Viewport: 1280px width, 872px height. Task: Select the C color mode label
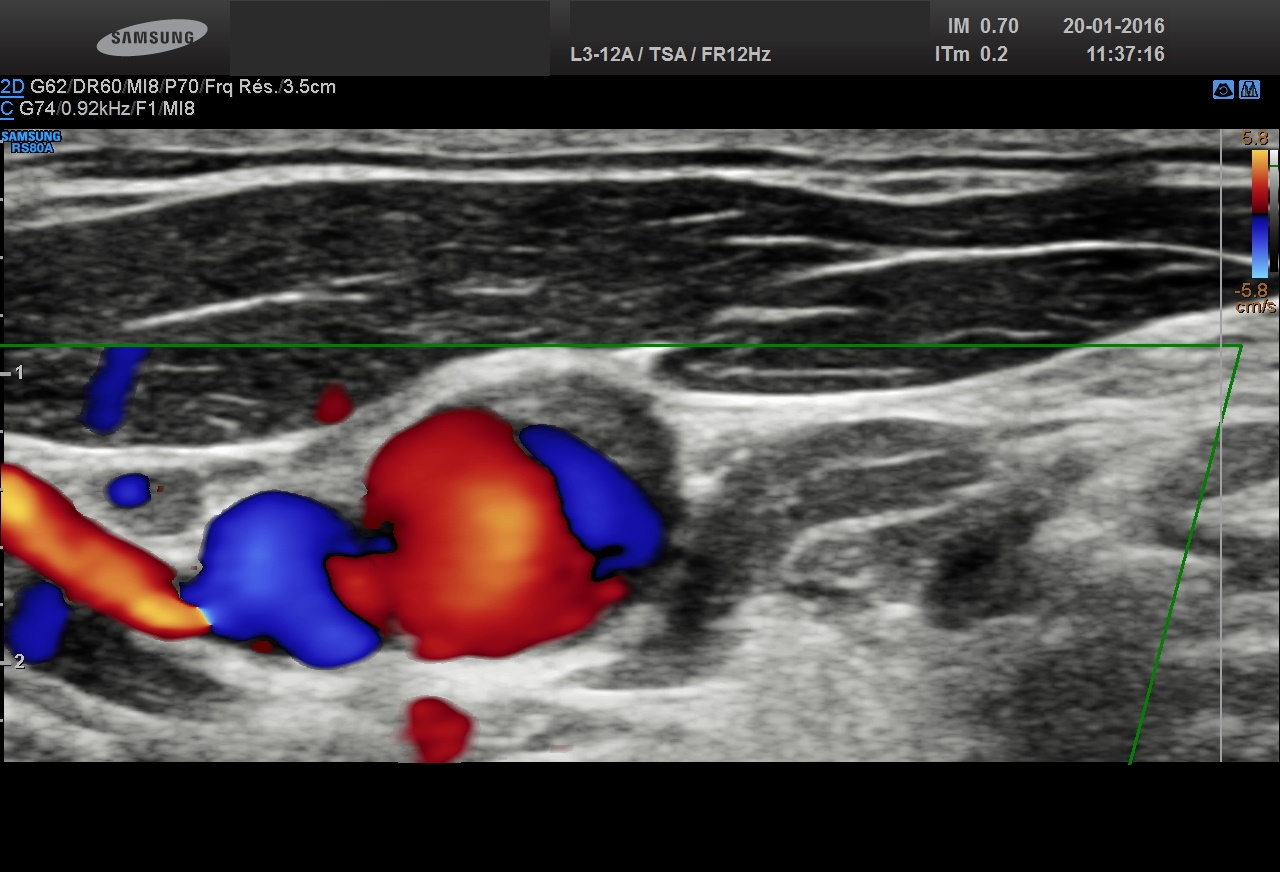pyautogui.click(x=7, y=109)
